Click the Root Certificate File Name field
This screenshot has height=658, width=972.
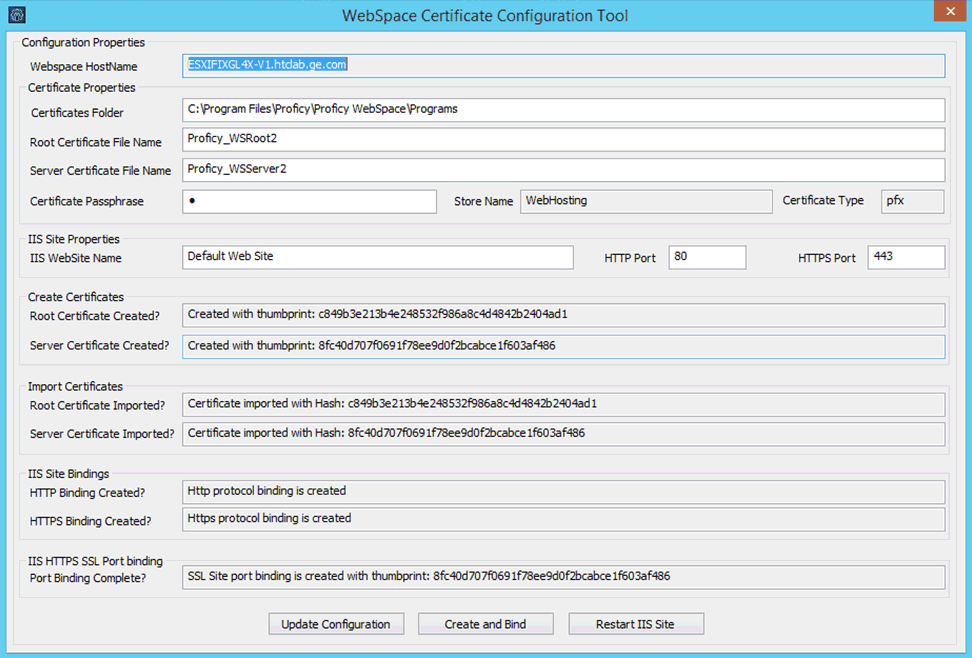pyautogui.click(x=563, y=140)
